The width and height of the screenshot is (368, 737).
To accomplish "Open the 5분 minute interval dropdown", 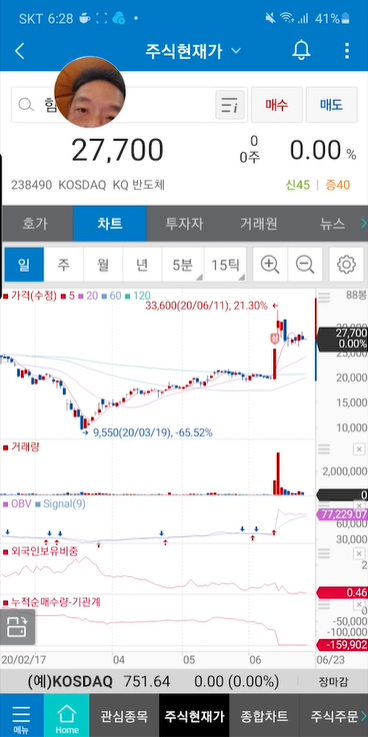I will [183, 265].
